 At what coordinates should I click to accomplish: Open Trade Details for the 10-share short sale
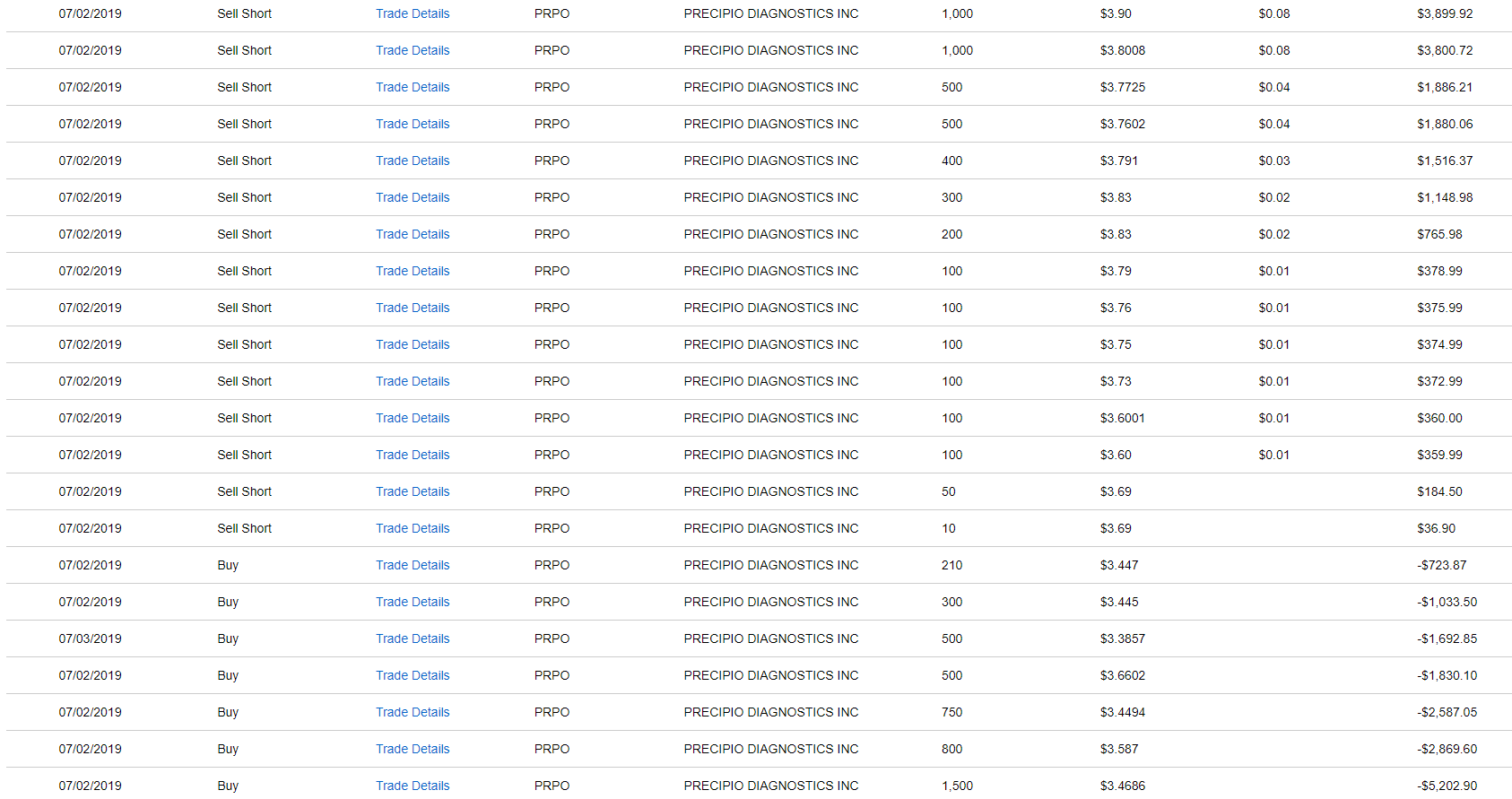coord(413,528)
